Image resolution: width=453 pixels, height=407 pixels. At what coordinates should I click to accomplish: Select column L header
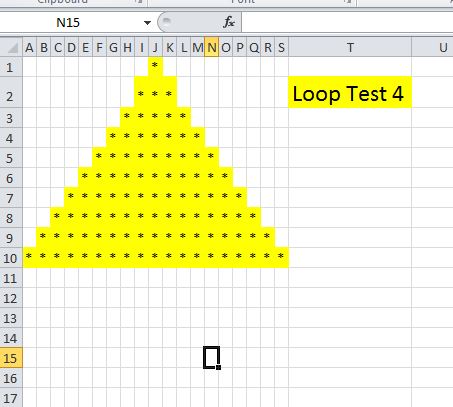[183, 48]
